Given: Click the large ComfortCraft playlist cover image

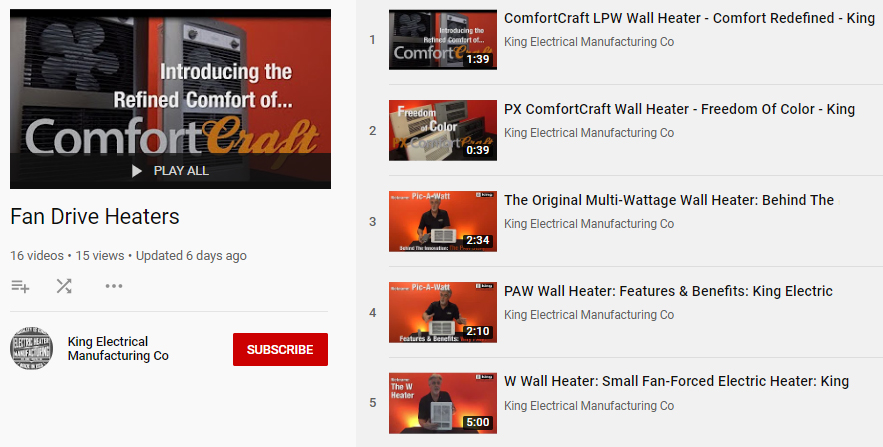Looking at the screenshot, I should 170,99.
